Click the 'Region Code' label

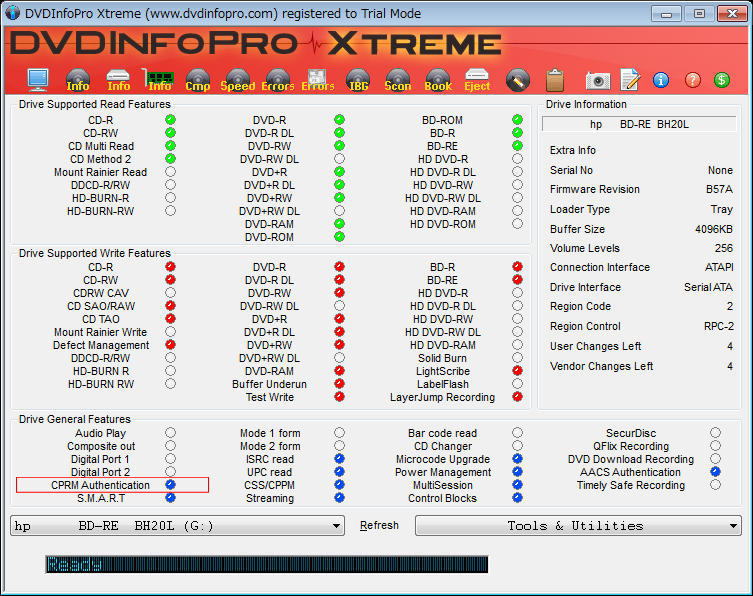580,306
